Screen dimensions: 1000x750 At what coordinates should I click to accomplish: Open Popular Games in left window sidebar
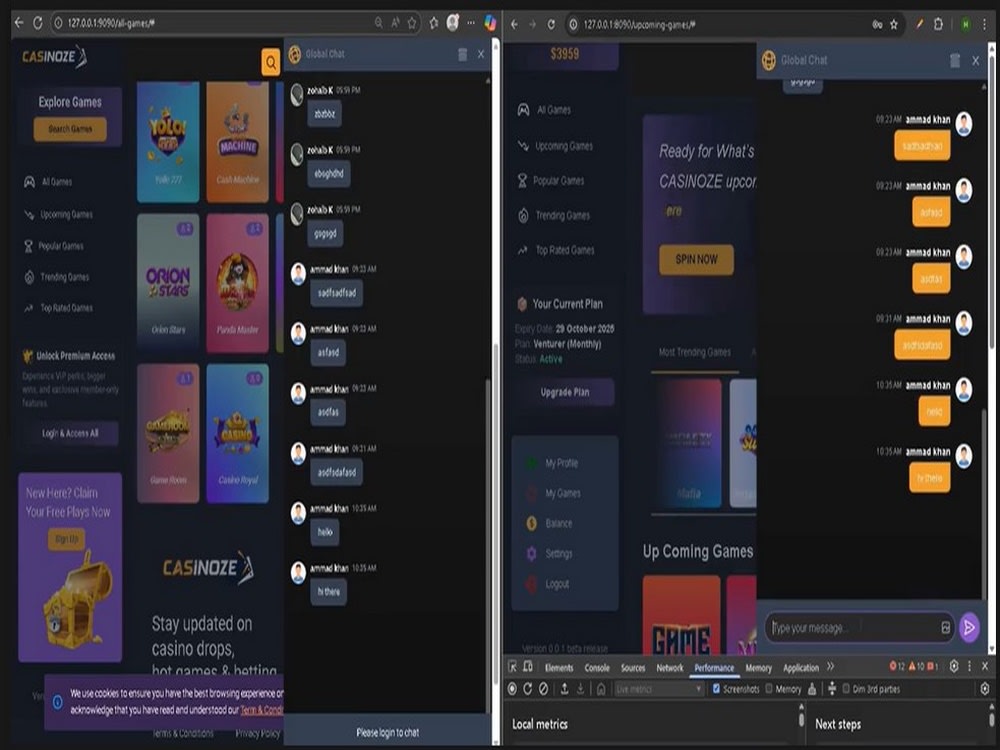(x=54, y=246)
